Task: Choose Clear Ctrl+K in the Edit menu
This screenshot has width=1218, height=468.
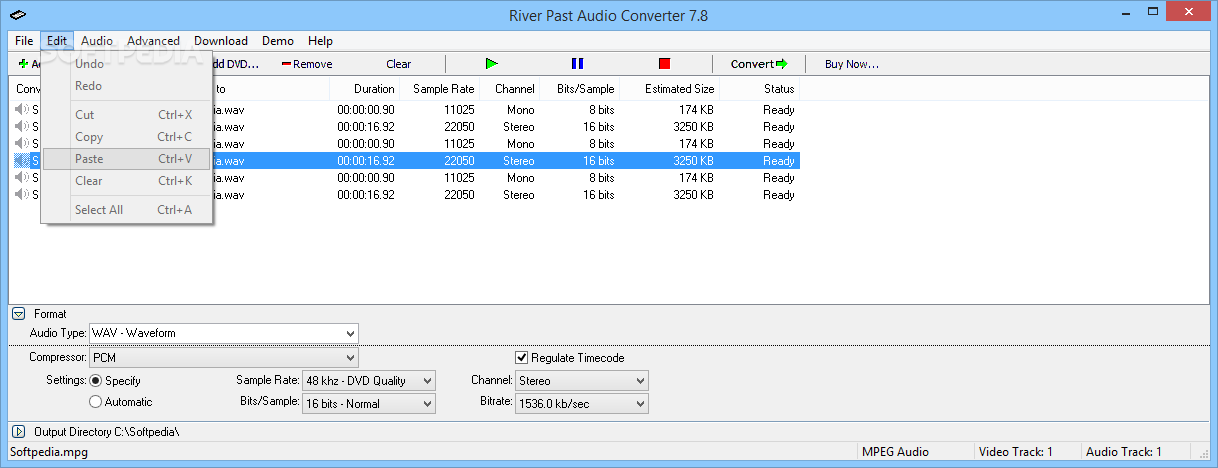Action: point(126,181)
